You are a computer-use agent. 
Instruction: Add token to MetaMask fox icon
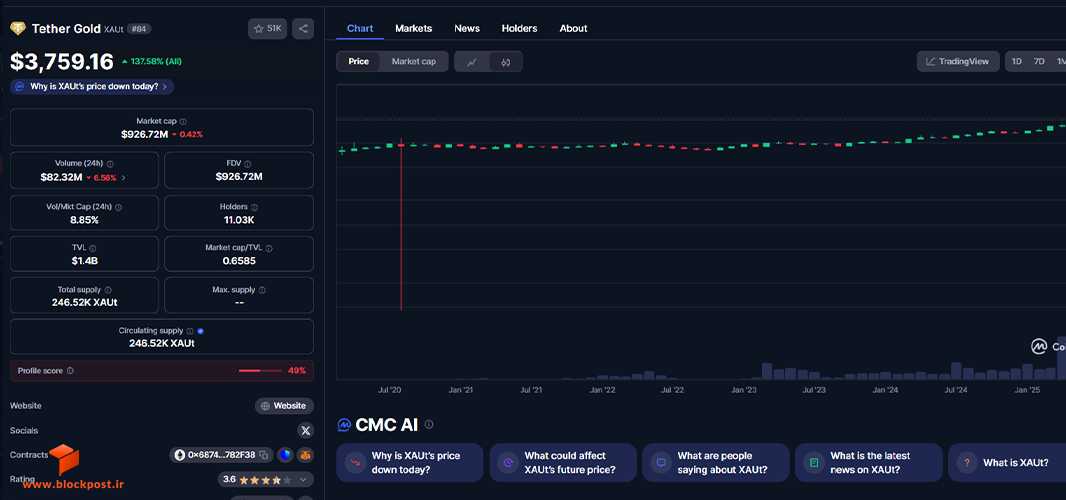305,454
